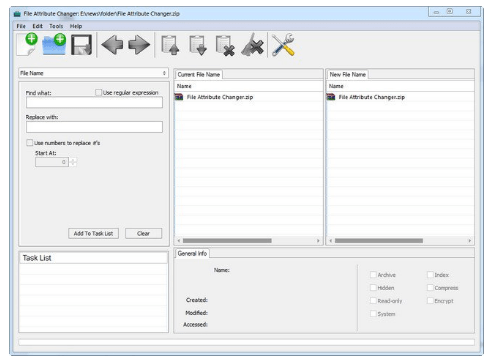Click the Replace with text field
This screenshot has height=363, width=492.
(94, 127)
